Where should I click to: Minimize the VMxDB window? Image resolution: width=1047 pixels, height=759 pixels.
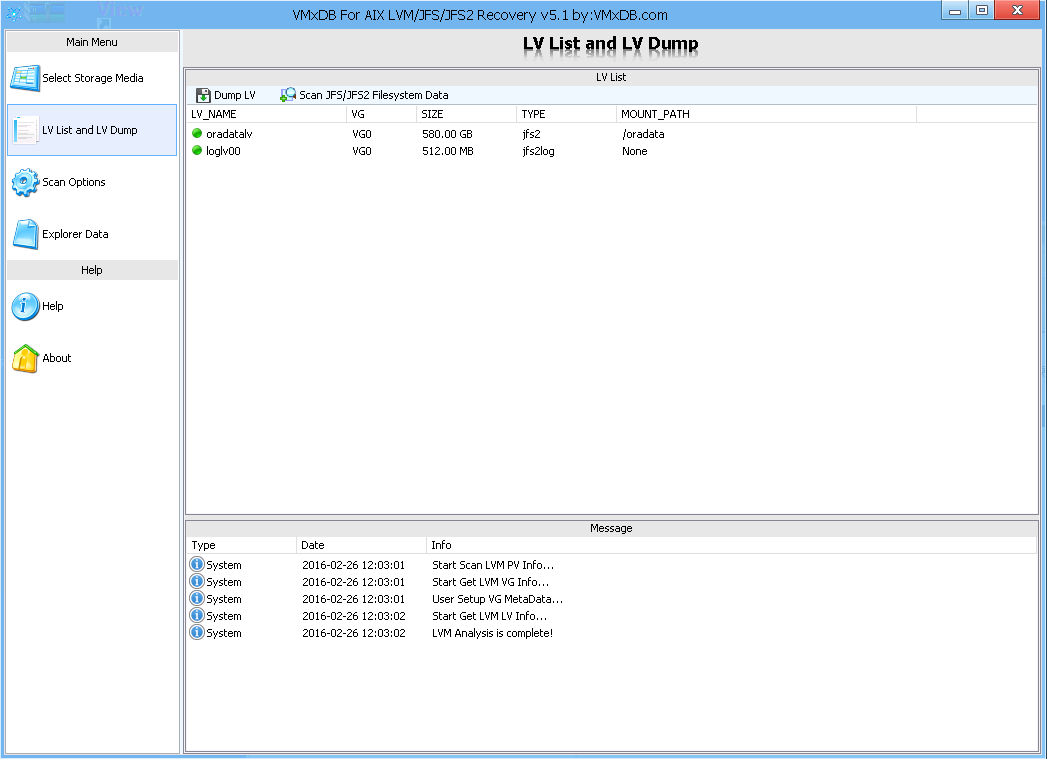point(955,10)
